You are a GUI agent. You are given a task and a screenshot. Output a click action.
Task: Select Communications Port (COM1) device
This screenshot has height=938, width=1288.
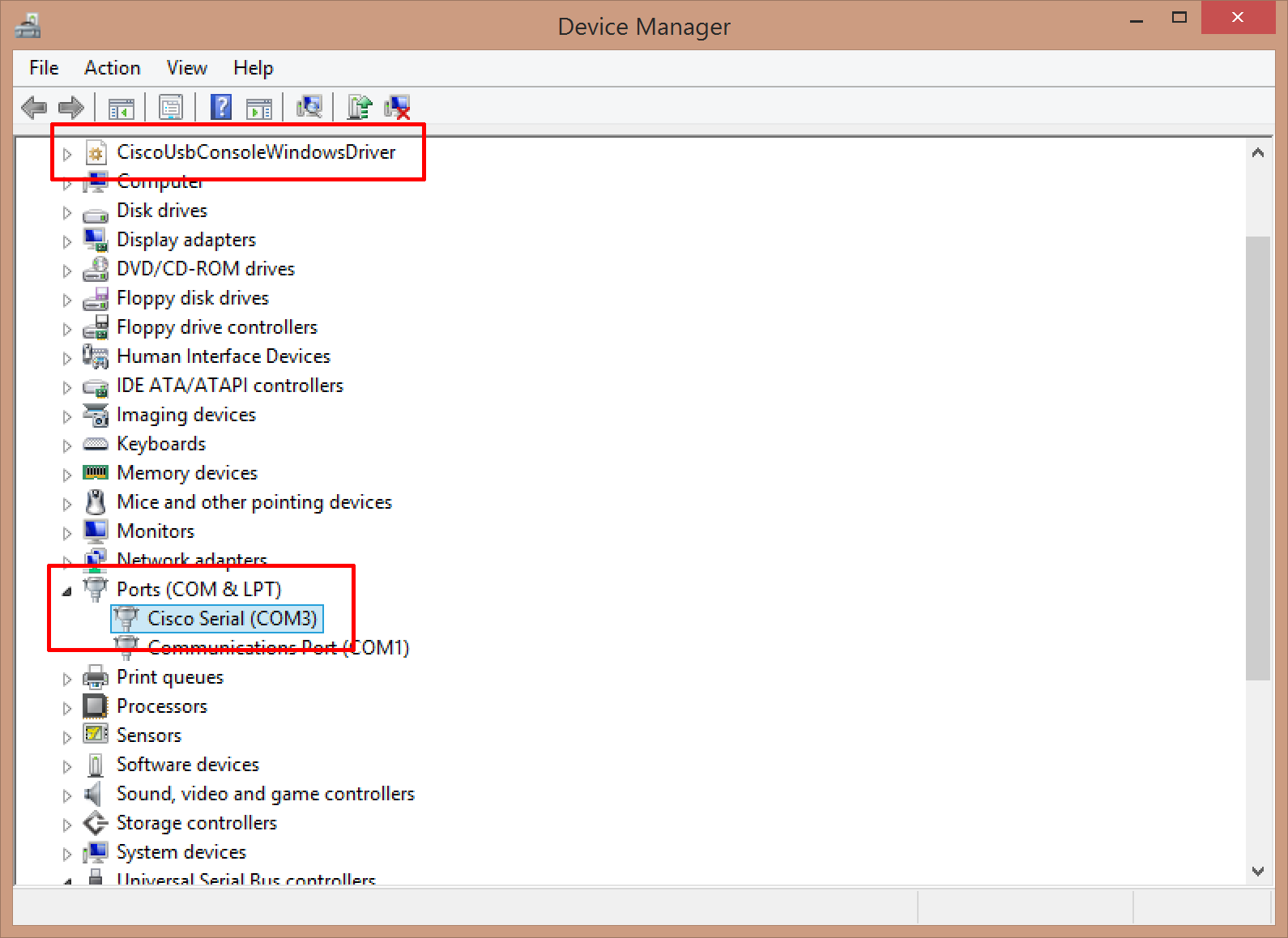click(279, 648)
